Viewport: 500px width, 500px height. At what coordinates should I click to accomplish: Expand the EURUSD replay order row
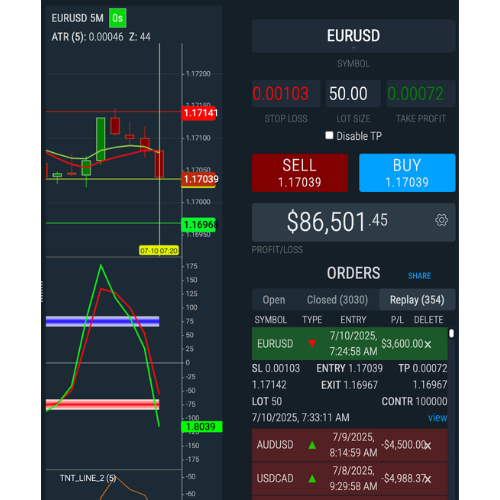[349, 344]
